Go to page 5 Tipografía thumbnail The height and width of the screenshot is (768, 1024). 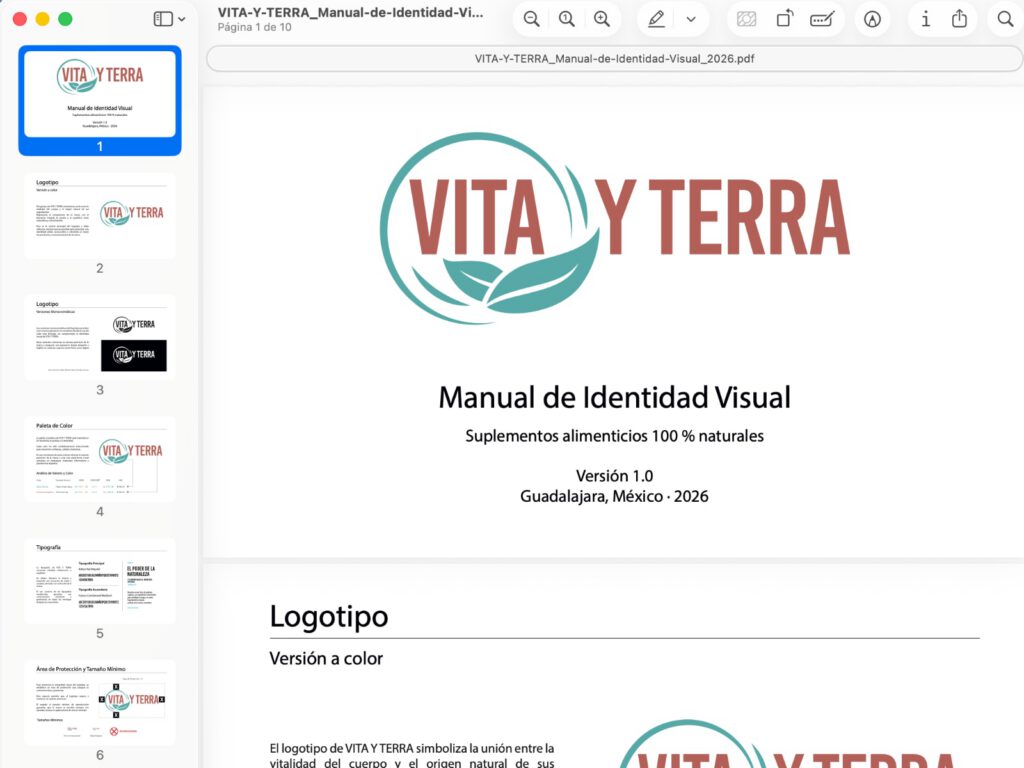100,581
